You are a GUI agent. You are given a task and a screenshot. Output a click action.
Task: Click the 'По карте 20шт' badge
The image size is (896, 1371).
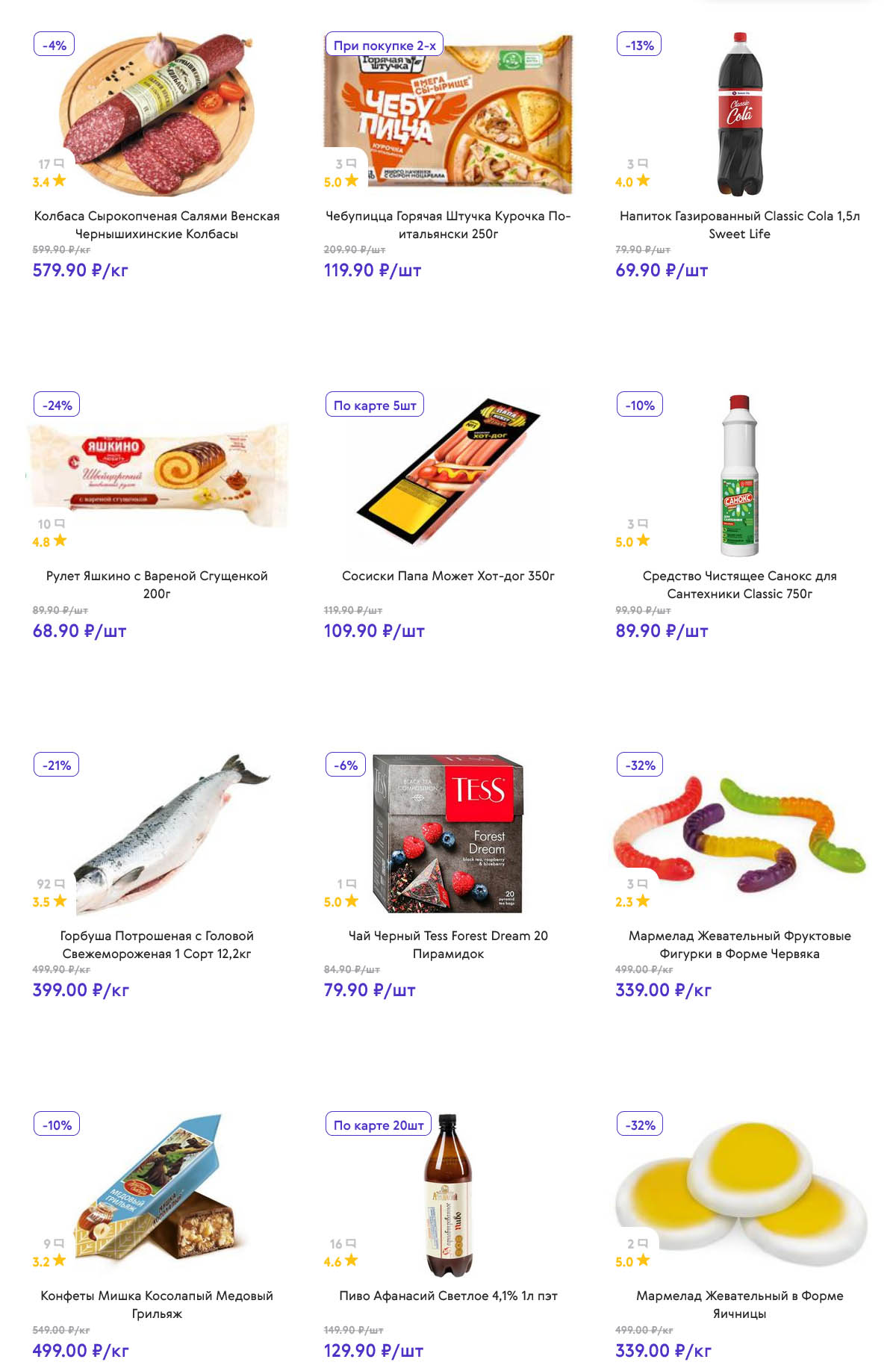point(379,1125)
